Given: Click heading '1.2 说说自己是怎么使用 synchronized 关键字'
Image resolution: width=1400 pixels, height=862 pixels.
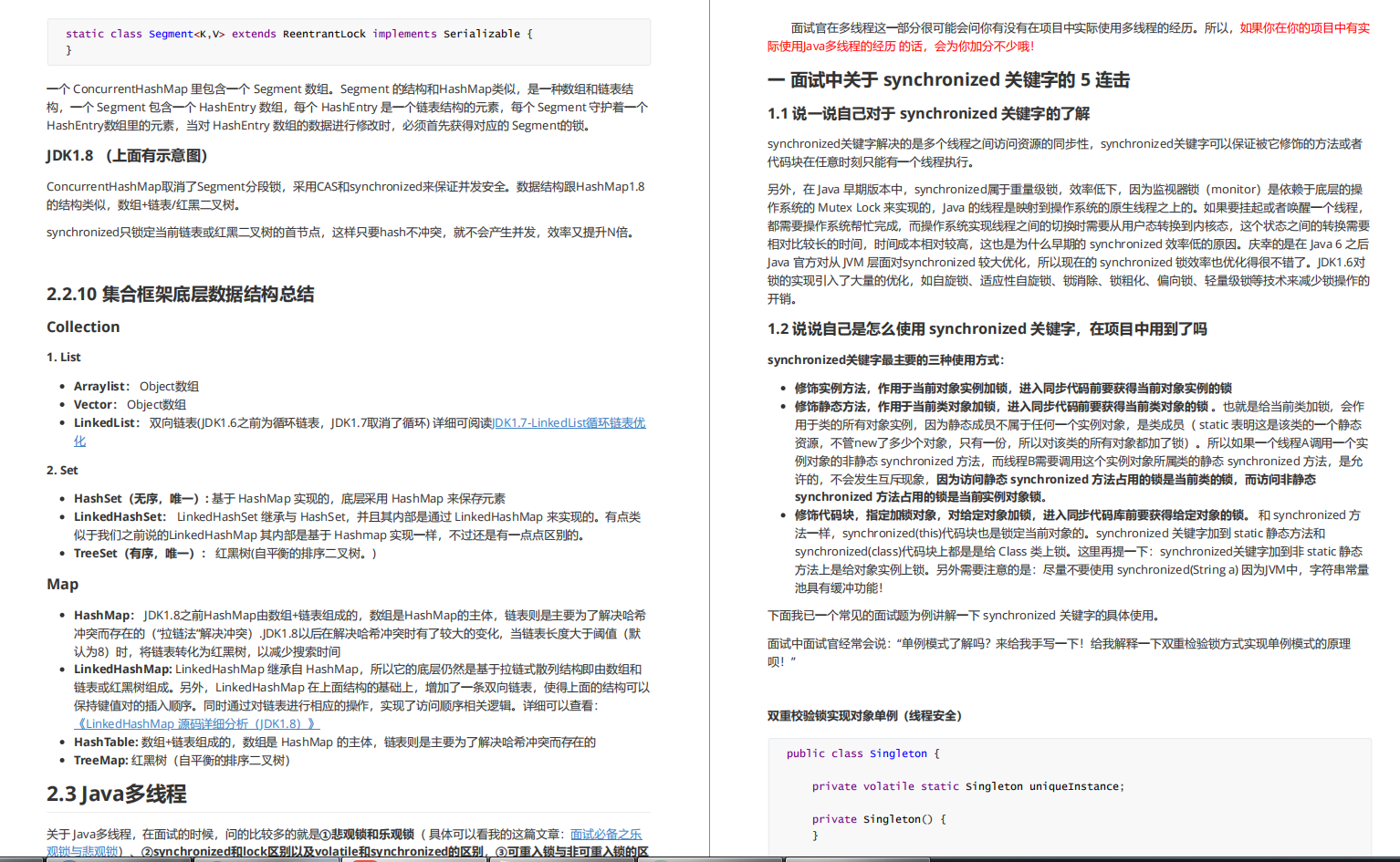Looking at the screenshot, I should click(x=987, y=329).
